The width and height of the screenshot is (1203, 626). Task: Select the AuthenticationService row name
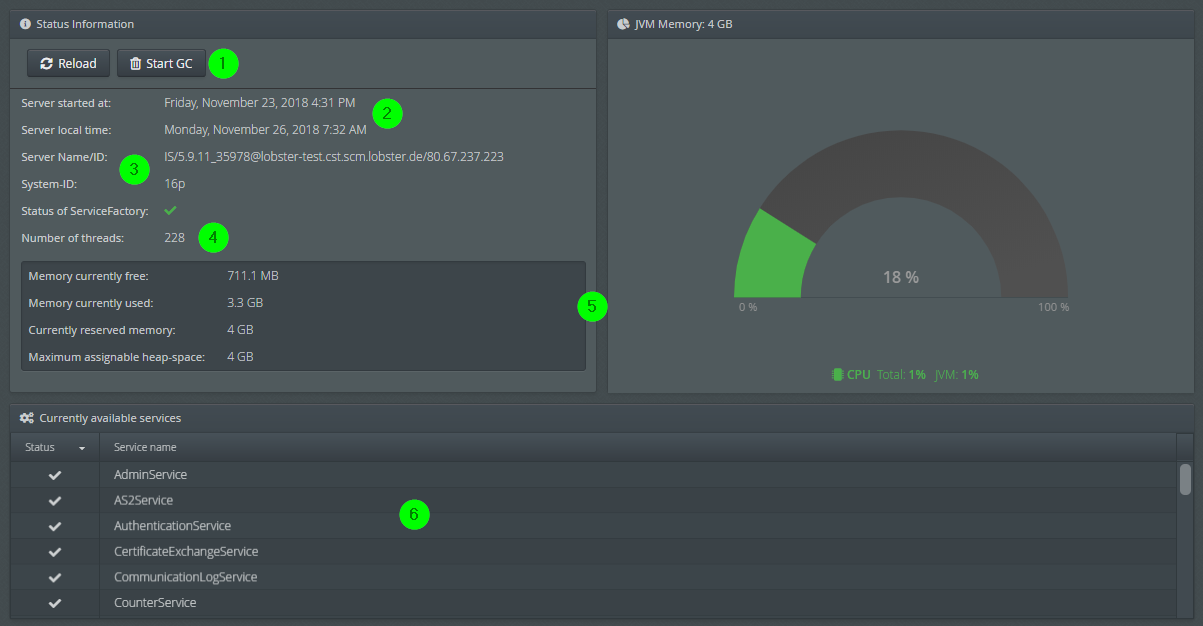[x=172, y=526]
